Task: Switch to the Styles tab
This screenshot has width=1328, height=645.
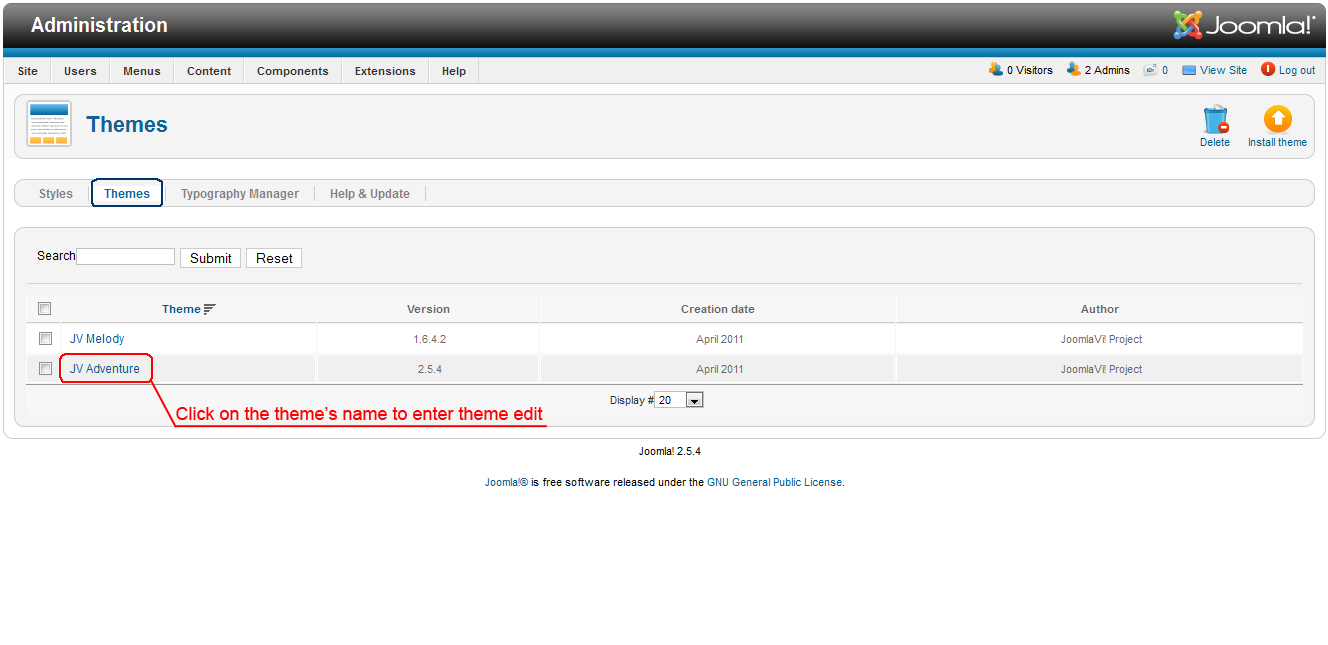Action: coord(56,194)
